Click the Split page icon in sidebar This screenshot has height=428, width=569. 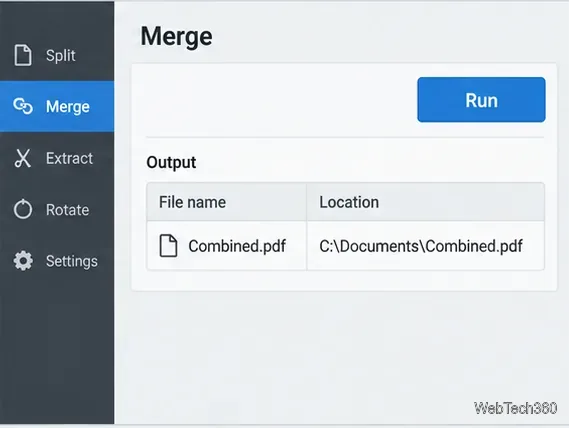point(23,55)
